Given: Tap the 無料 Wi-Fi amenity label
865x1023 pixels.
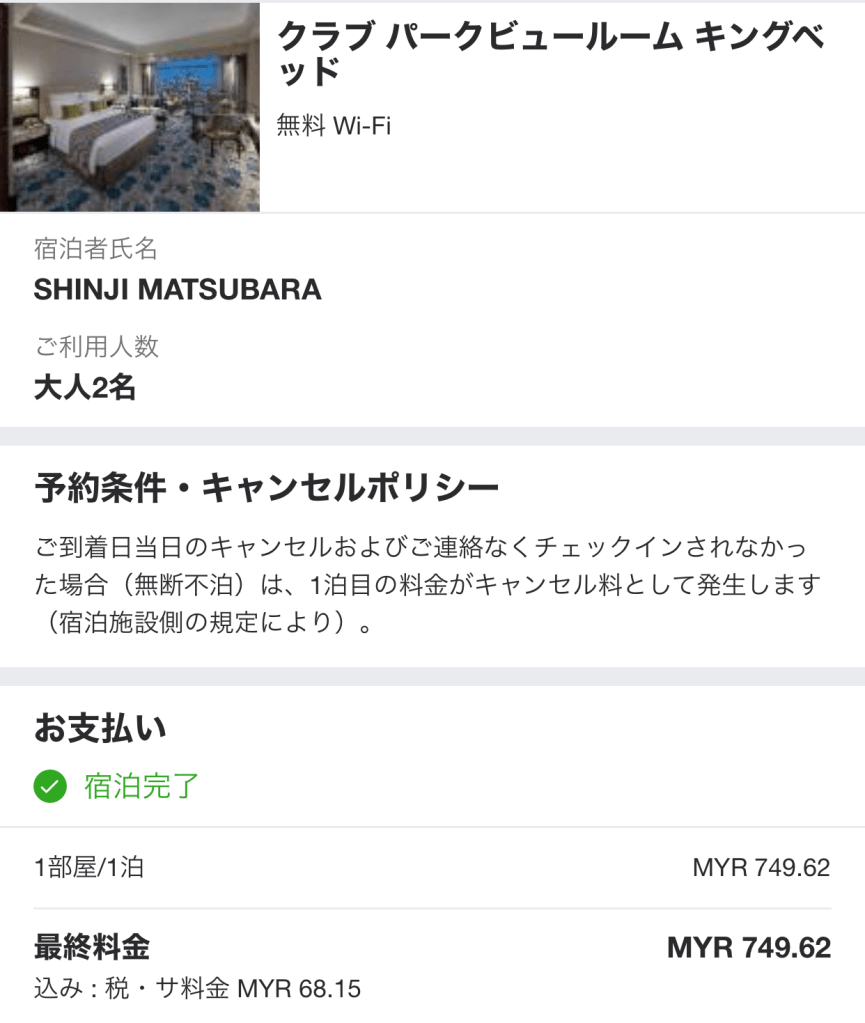Looking at the screenshot, I should [333, 127].
